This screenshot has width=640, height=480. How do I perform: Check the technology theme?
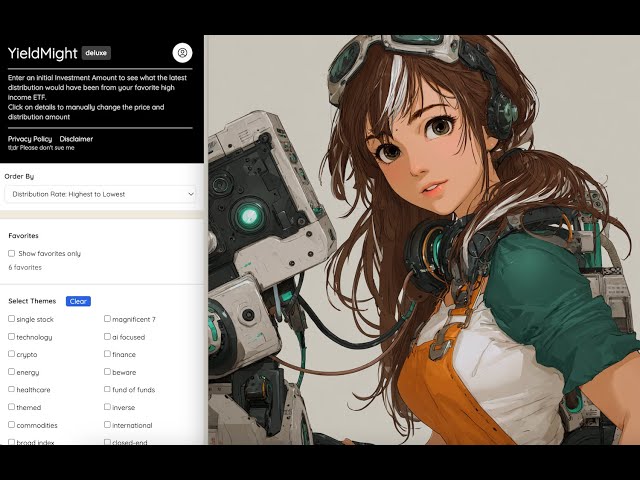pos(11,337)
